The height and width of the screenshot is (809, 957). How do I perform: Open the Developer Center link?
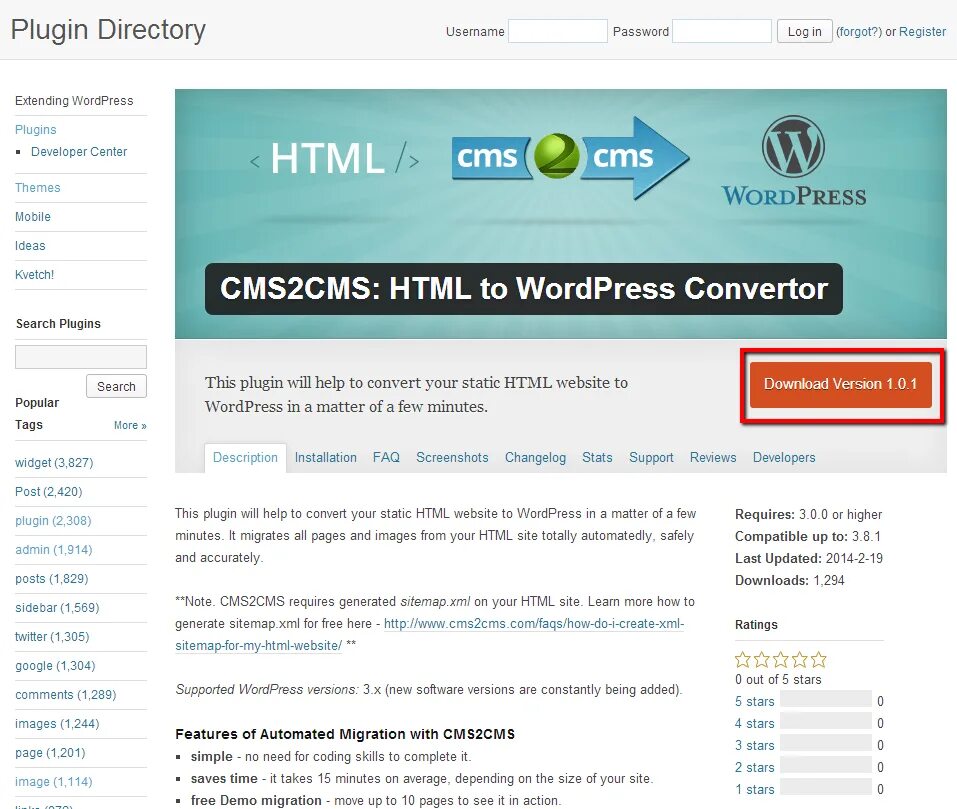click(x=79, y=152)
